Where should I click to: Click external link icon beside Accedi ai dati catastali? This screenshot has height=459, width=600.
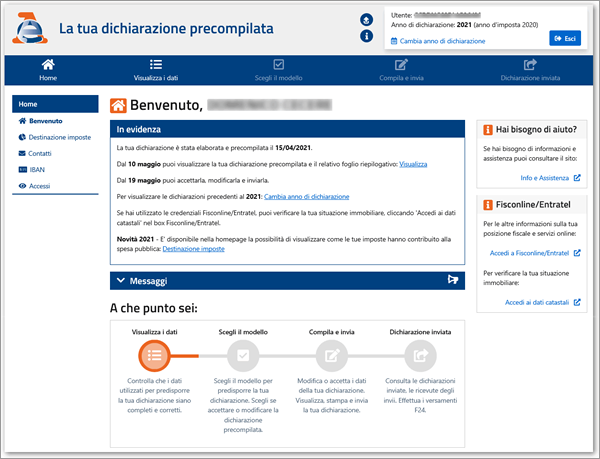pyautogui.click(x=577, y=302)
